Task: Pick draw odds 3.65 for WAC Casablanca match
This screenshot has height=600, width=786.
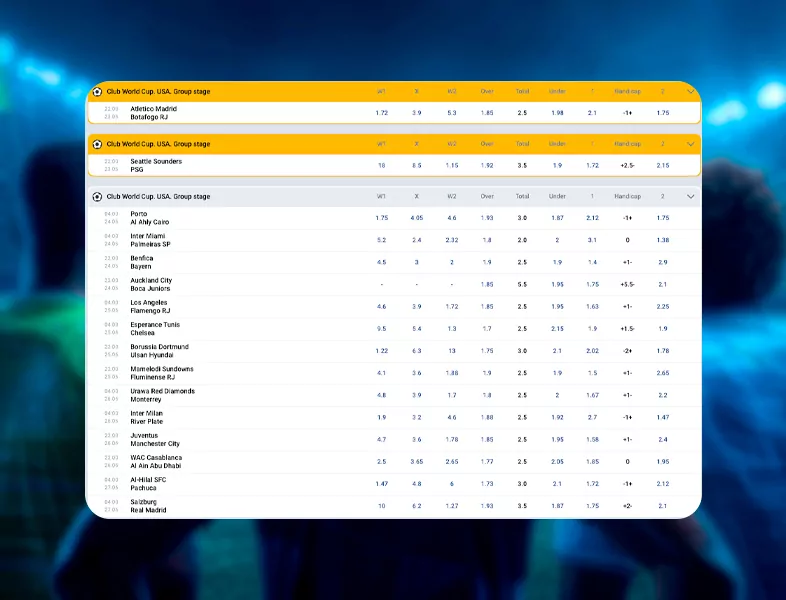Action: [x=417, y=462]
